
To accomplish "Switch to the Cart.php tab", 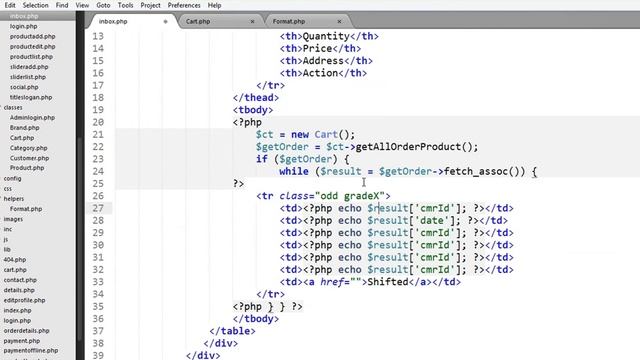I will coord(198,21).
